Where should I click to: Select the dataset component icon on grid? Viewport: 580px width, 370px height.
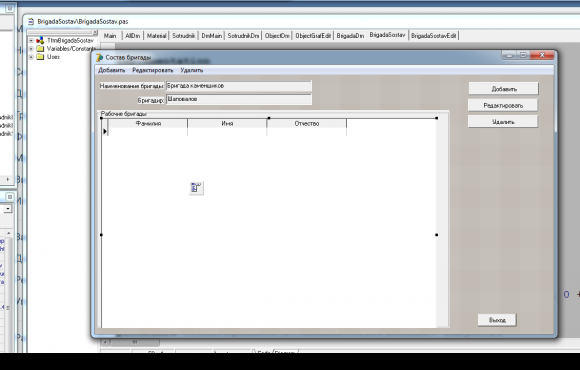(x=196, y=188)
